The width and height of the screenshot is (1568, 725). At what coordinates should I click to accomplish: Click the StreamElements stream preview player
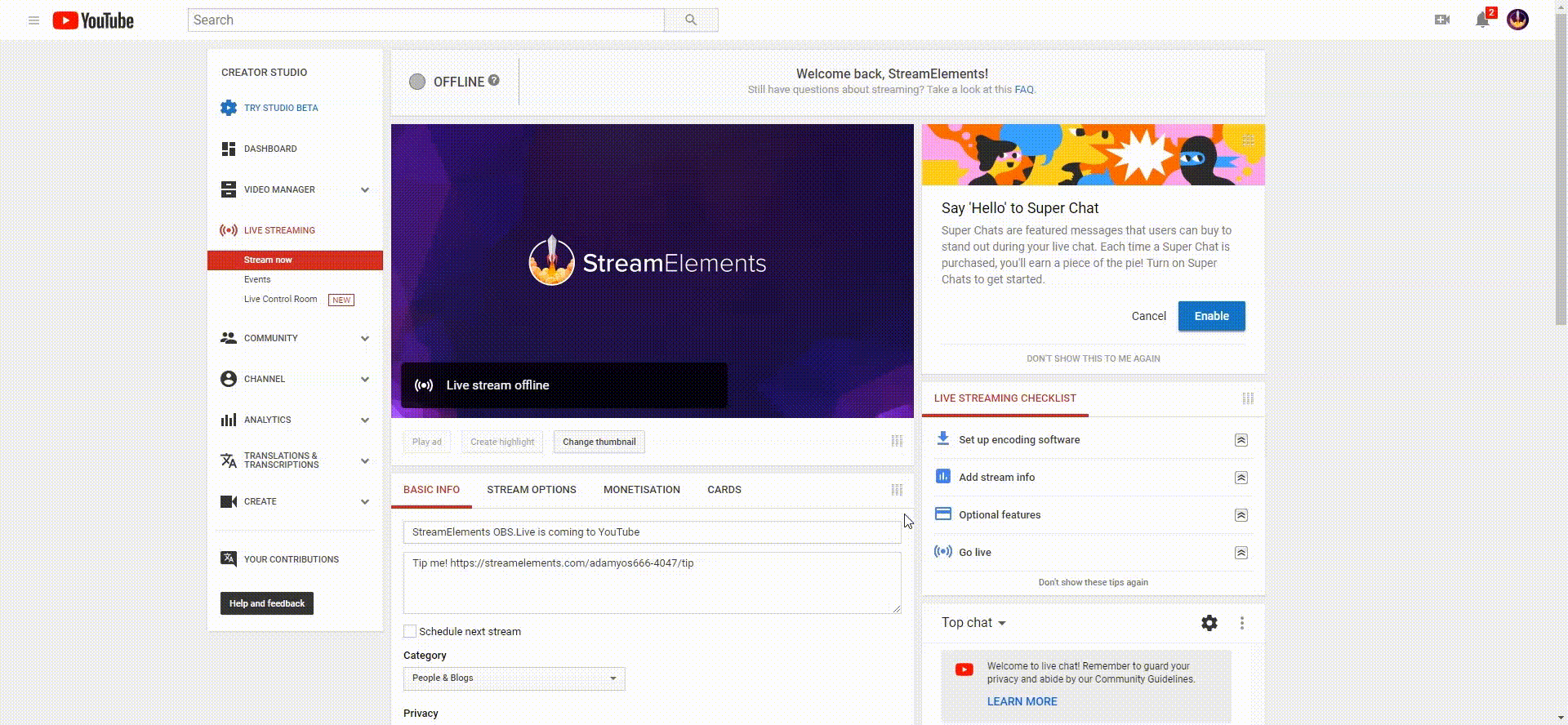653,271
